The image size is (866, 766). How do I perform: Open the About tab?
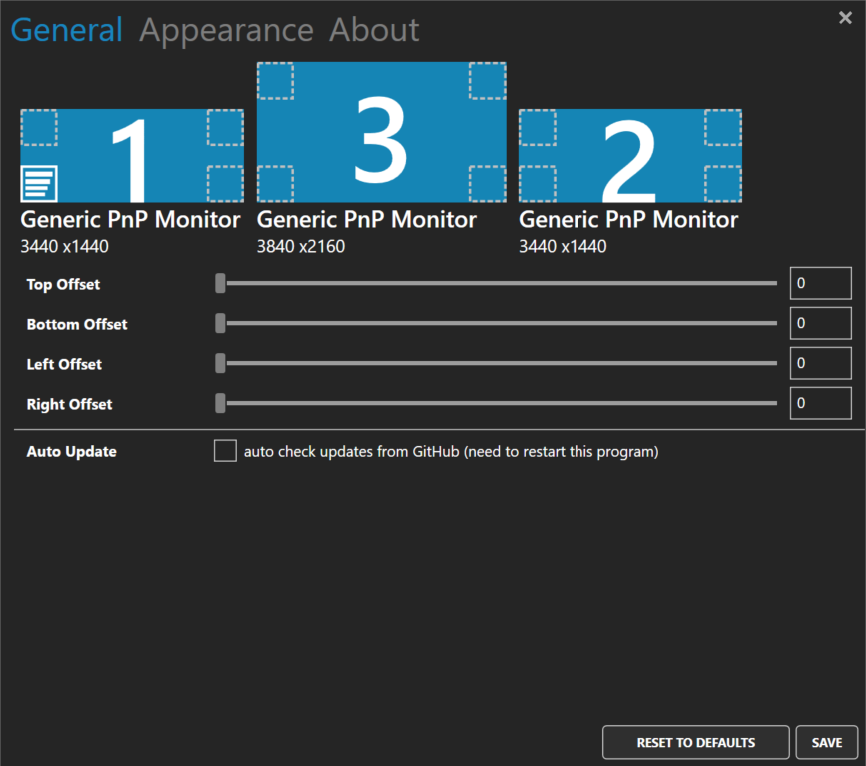point(374,30)
